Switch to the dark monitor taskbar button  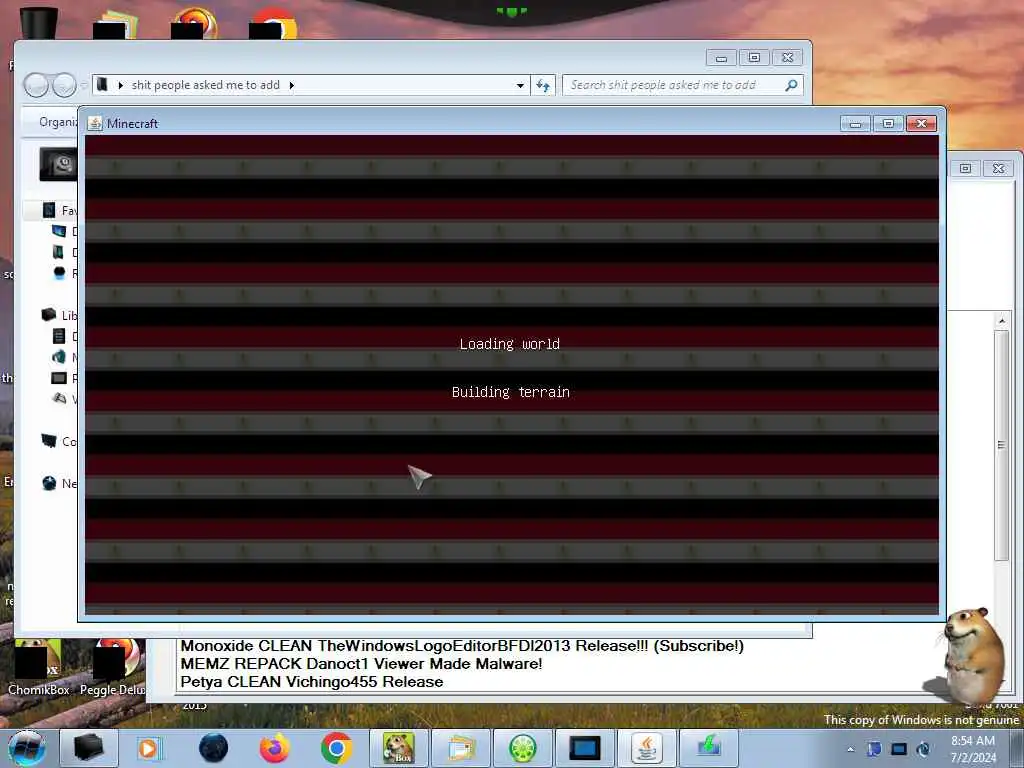tap(584, 748)
